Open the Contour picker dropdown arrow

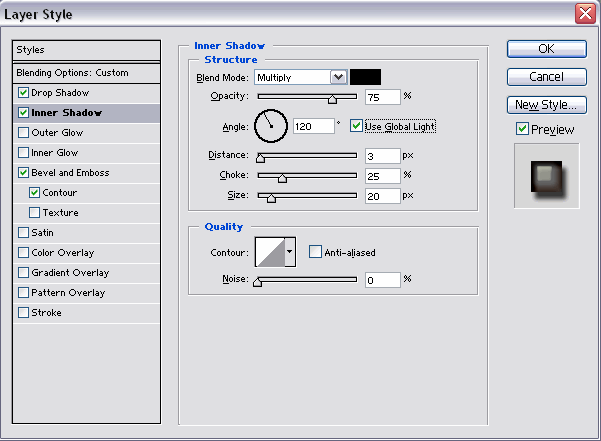click(290, 252)
